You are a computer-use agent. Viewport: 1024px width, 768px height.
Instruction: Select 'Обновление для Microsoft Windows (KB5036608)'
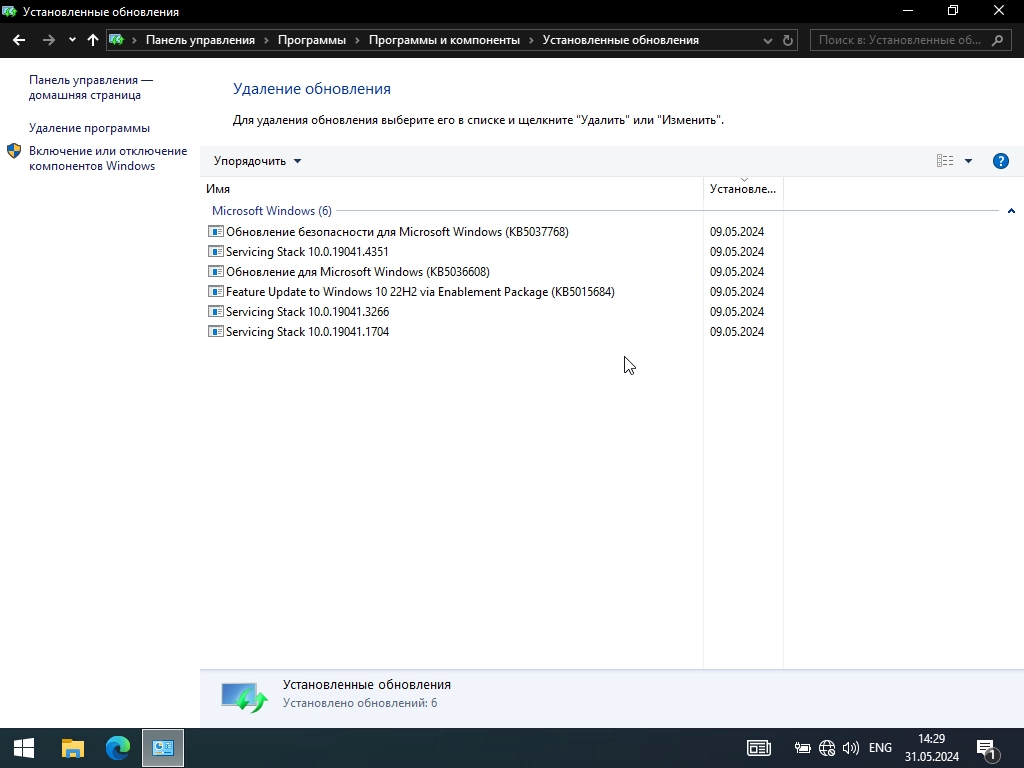[x=357, y=272]
